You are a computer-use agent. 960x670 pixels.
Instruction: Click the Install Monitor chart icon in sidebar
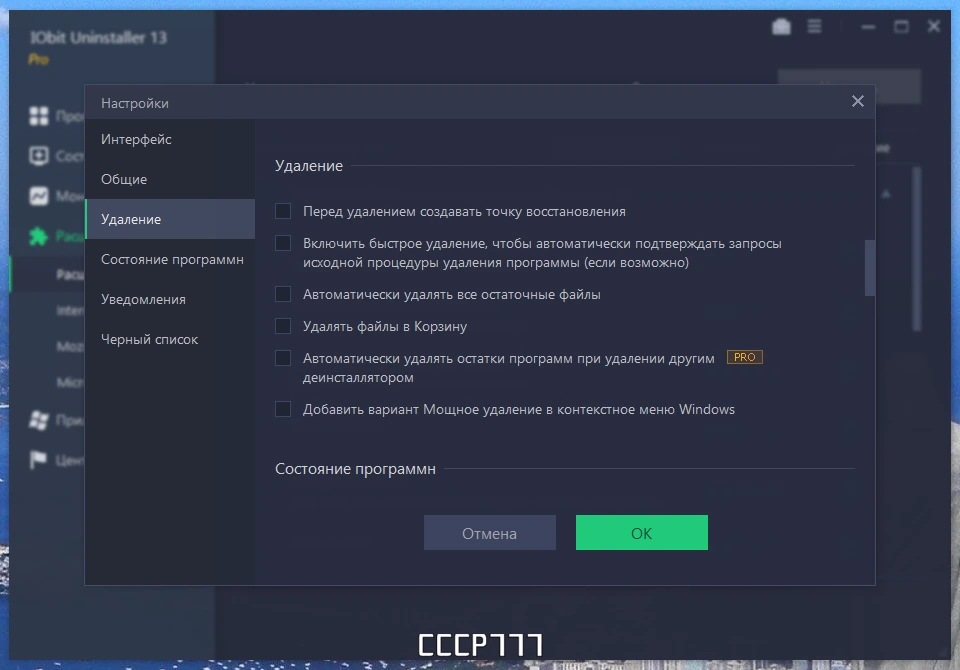pos(39,196)
